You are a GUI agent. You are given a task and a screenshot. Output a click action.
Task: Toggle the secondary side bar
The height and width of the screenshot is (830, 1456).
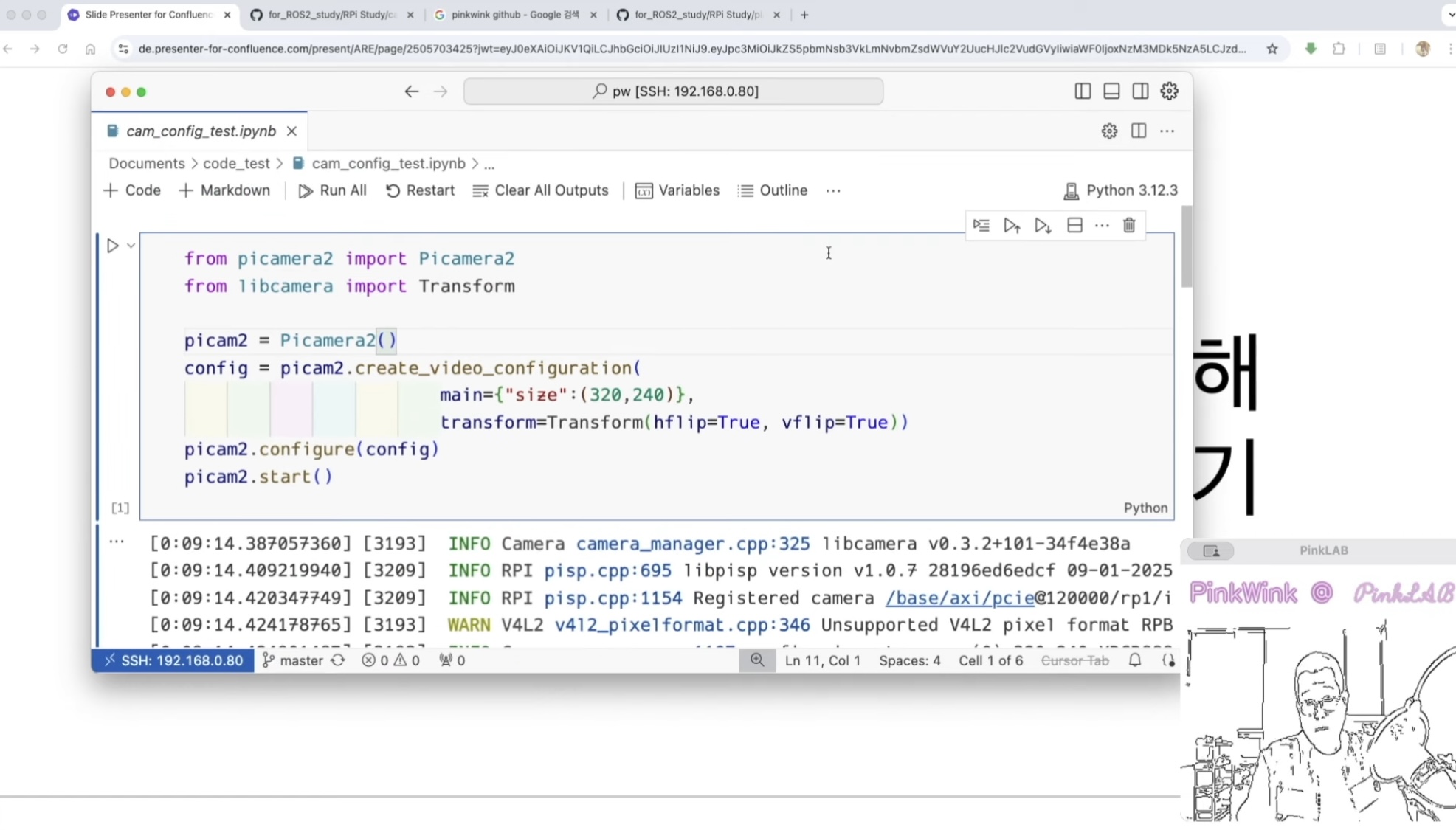(1139, 91)
